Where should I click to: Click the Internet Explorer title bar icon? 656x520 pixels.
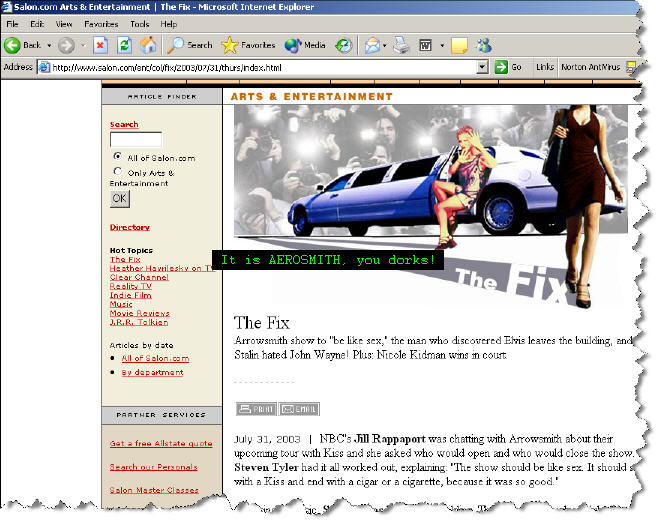pyautogui.click(x=6, y=7)
